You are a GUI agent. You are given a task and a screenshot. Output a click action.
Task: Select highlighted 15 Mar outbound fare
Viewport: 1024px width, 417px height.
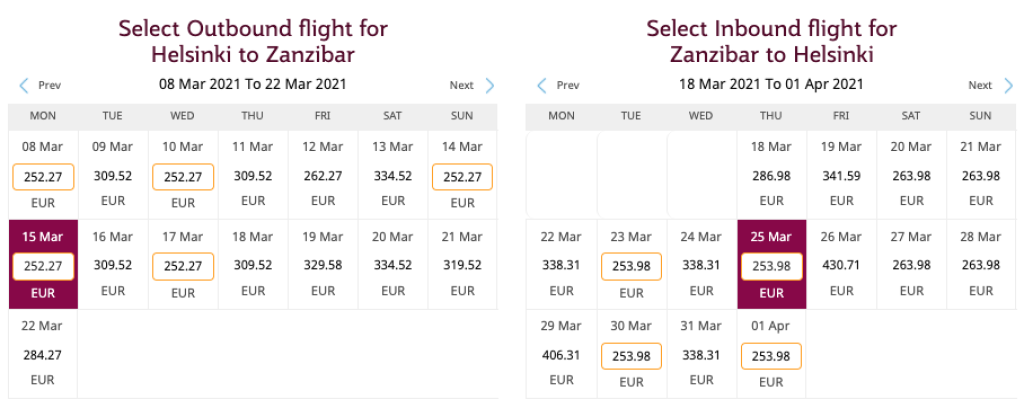[x=42, y=267]
